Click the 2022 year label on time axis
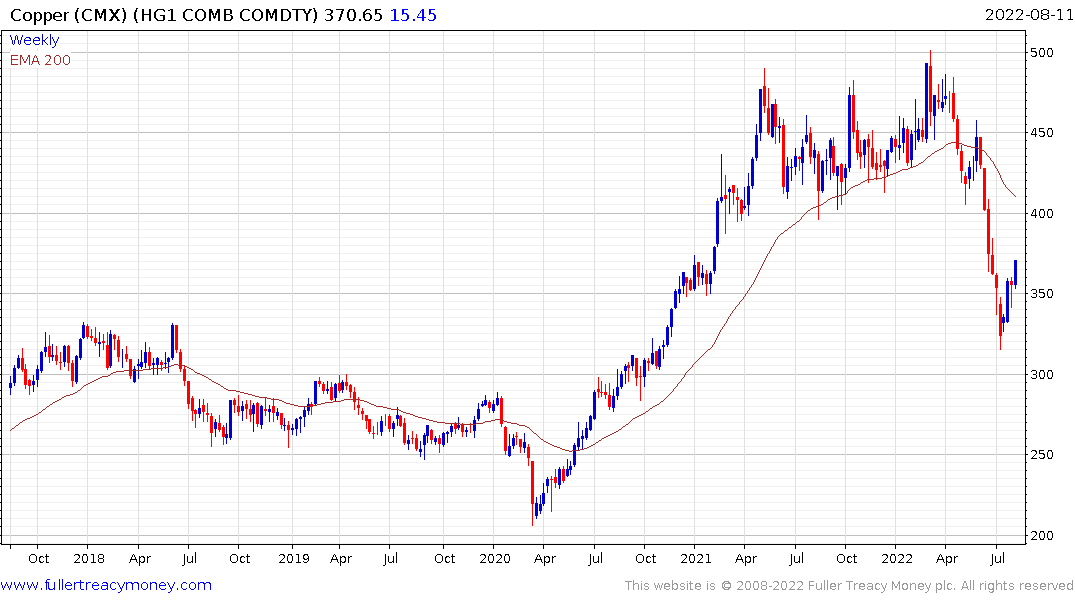Image resolution: width=1075 pixels, height=600 pixels. [897, 558]
